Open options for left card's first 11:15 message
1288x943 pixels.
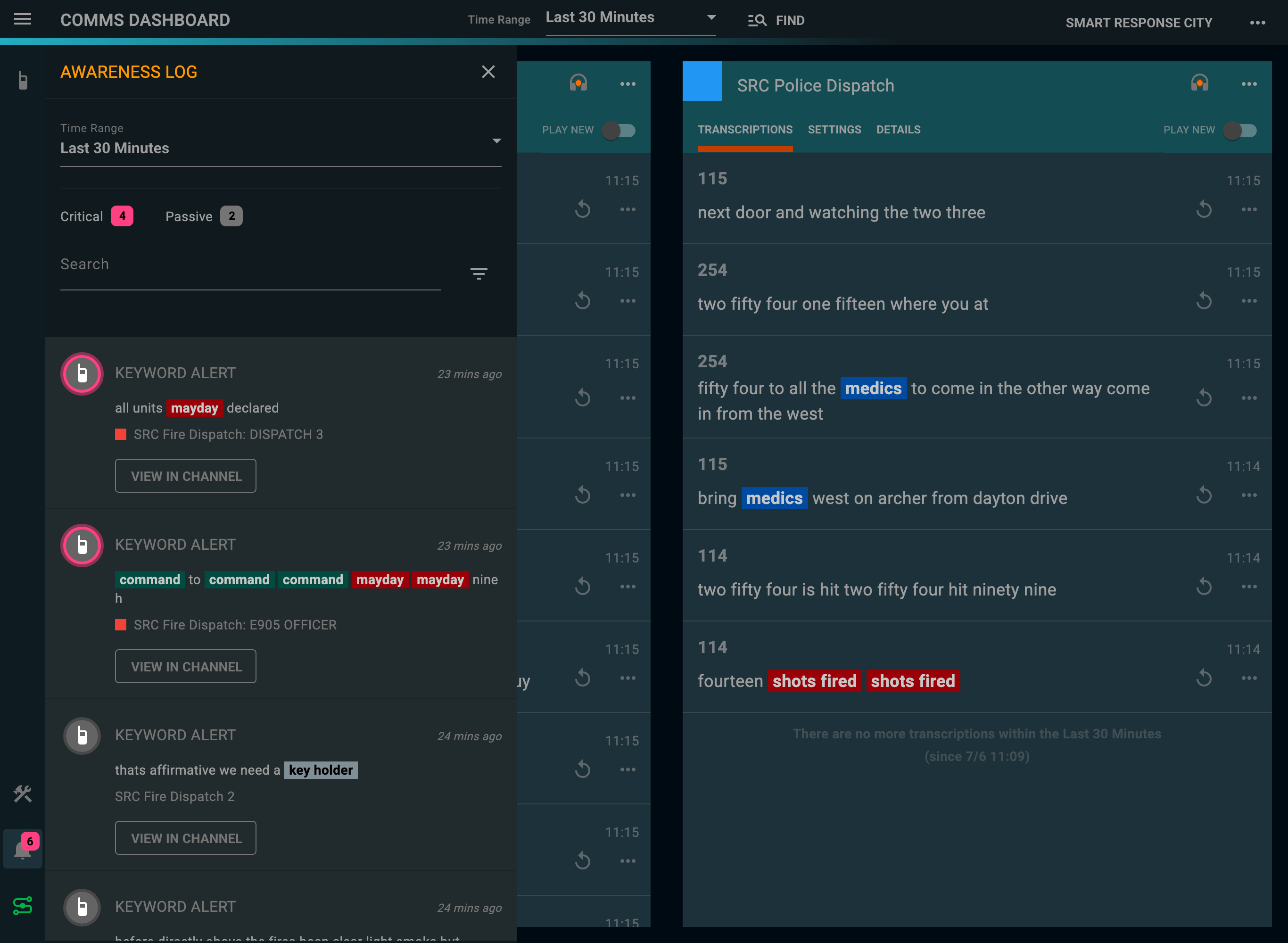628,209
